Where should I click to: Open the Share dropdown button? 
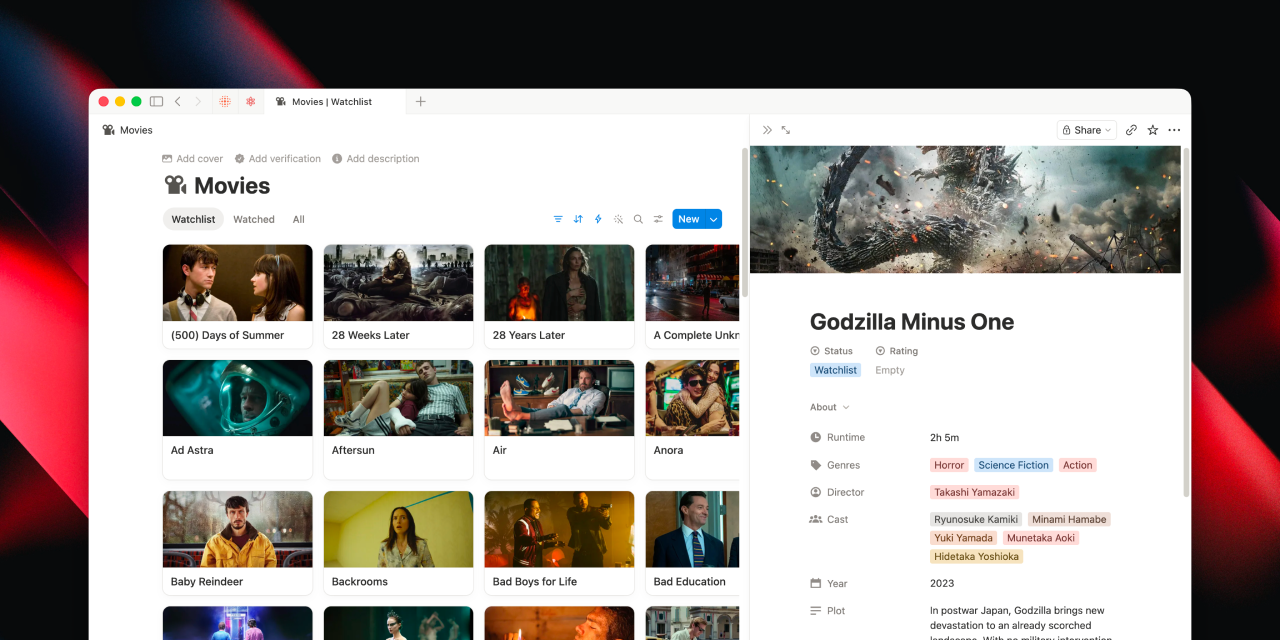click(x=1087, y=130)
